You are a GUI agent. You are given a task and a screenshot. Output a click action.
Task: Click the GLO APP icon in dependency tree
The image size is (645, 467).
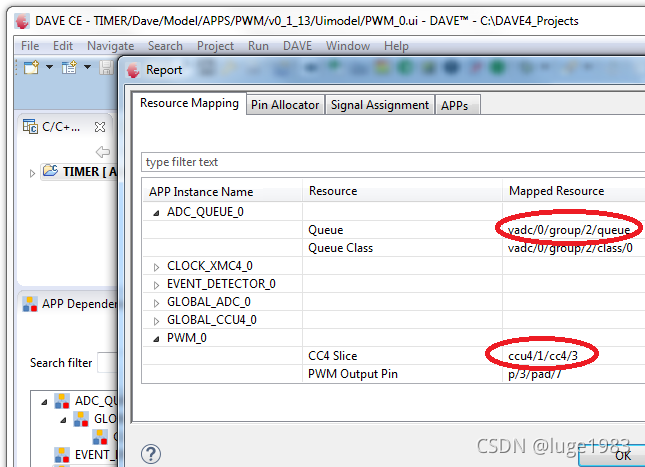(x=81, y=419)
